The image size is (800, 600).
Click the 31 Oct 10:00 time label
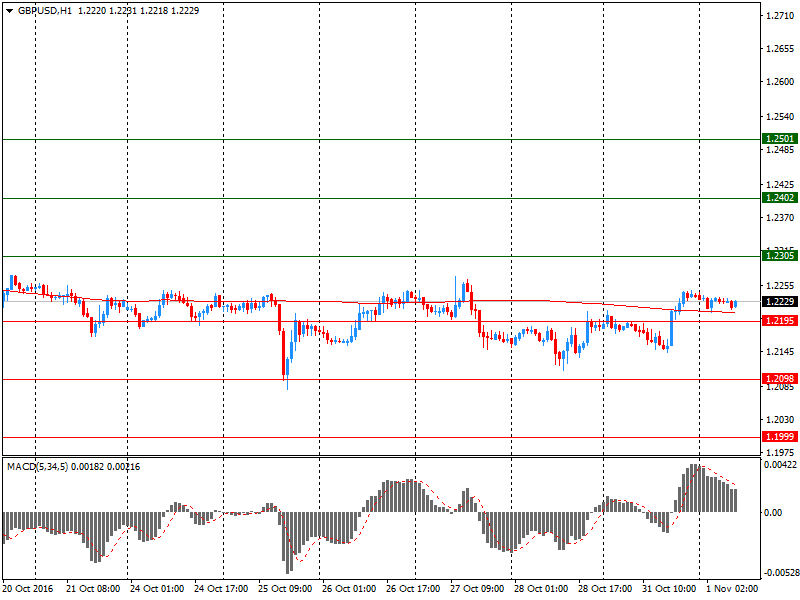pyautogui.click(x=669, y=589)
